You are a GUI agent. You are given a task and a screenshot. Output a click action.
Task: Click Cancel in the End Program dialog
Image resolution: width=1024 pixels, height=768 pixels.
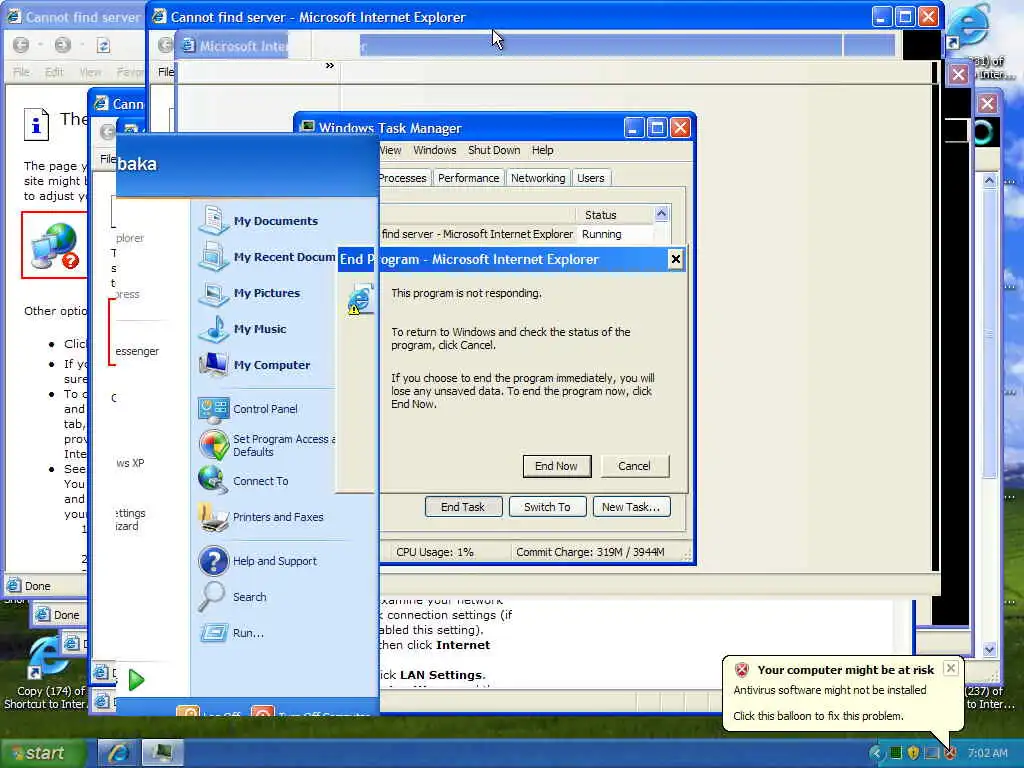pyautogui.click(x=634, y=466)
